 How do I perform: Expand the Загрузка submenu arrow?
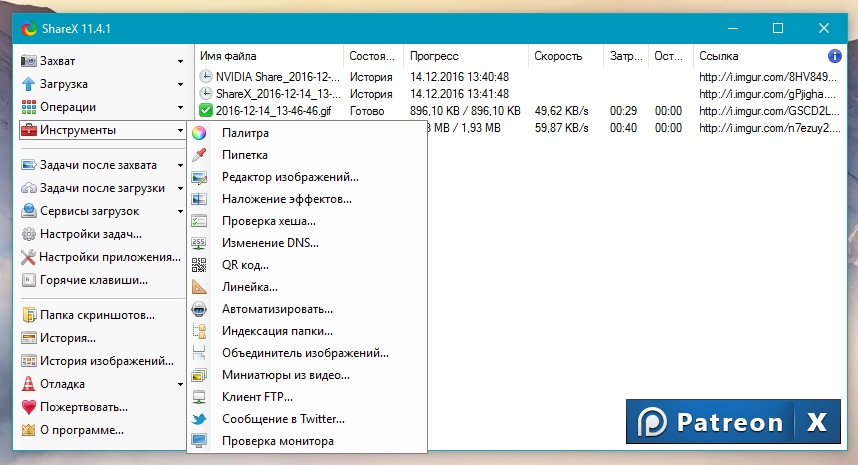180,84
